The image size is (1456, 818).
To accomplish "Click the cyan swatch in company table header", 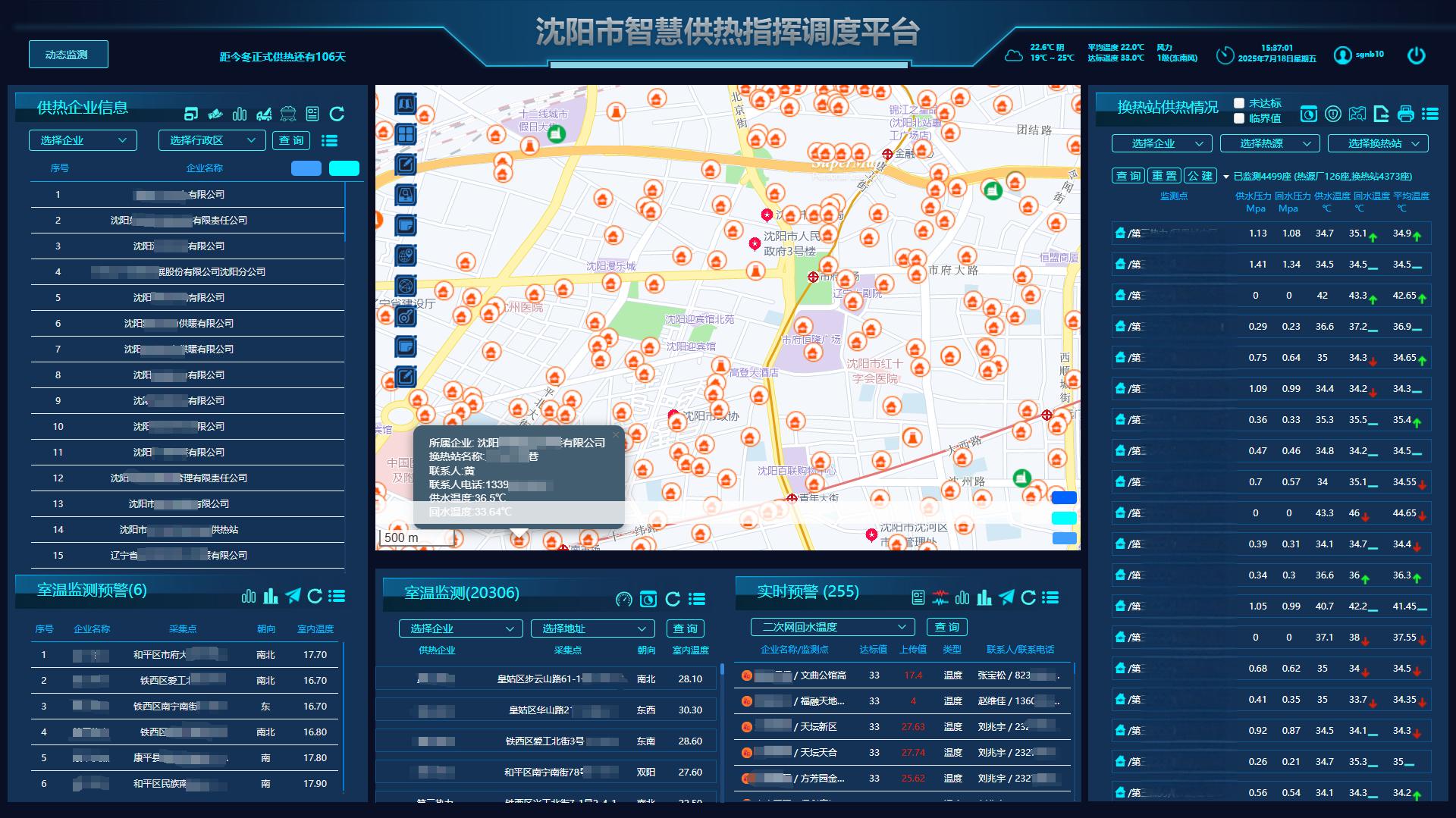I will [x=344, y=168].
